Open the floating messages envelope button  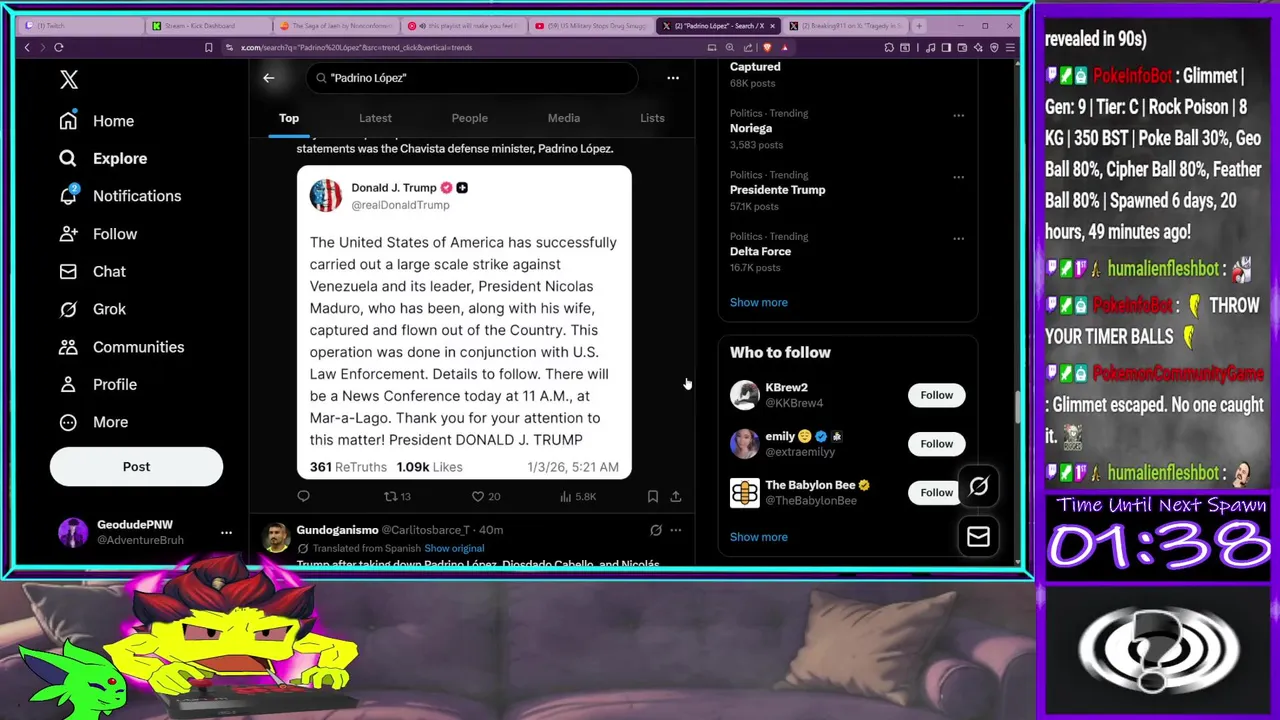(x=978, y=537)
